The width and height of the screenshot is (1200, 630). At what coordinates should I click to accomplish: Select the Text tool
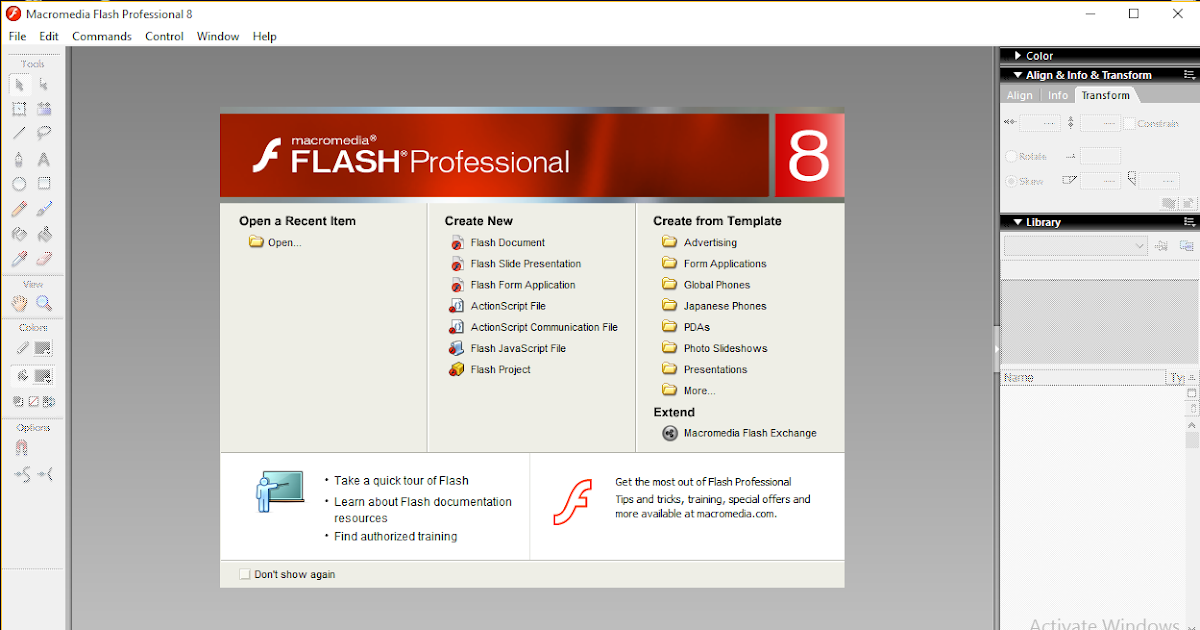[44, 159]
